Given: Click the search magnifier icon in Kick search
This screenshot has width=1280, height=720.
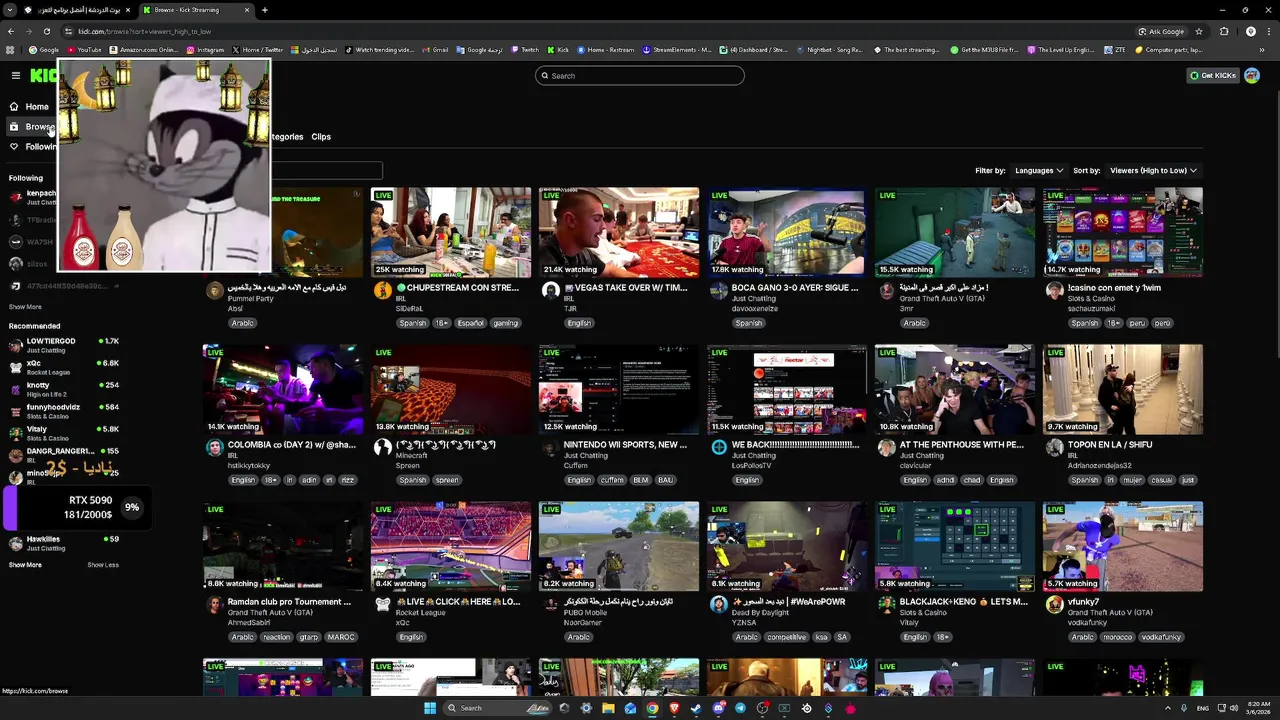Looking at the screenshot, I should pos(545,76).
